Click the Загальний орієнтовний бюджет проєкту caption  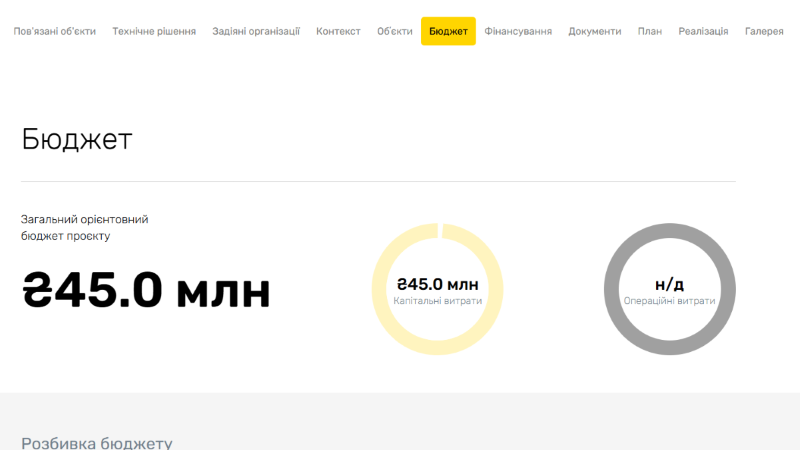85,227
